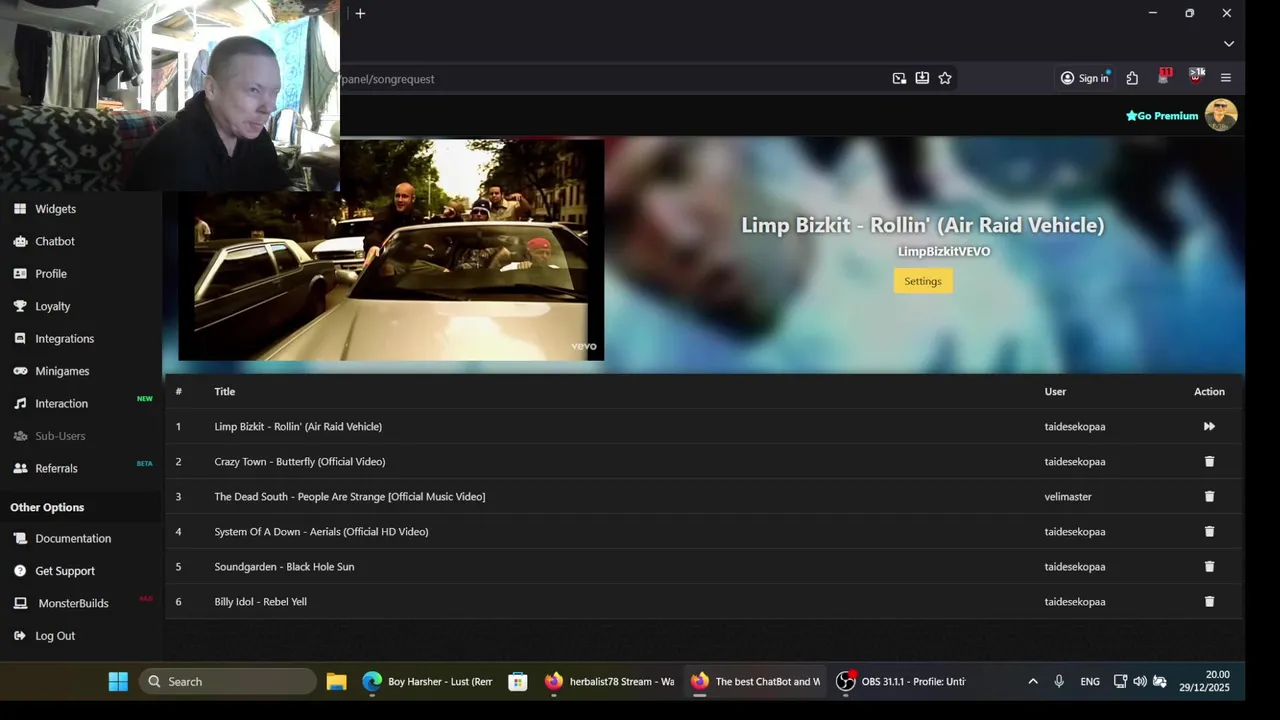Click the picture-in-picture icon in address bar
This screenshot has height=720, width=1280.
(899, 78)
